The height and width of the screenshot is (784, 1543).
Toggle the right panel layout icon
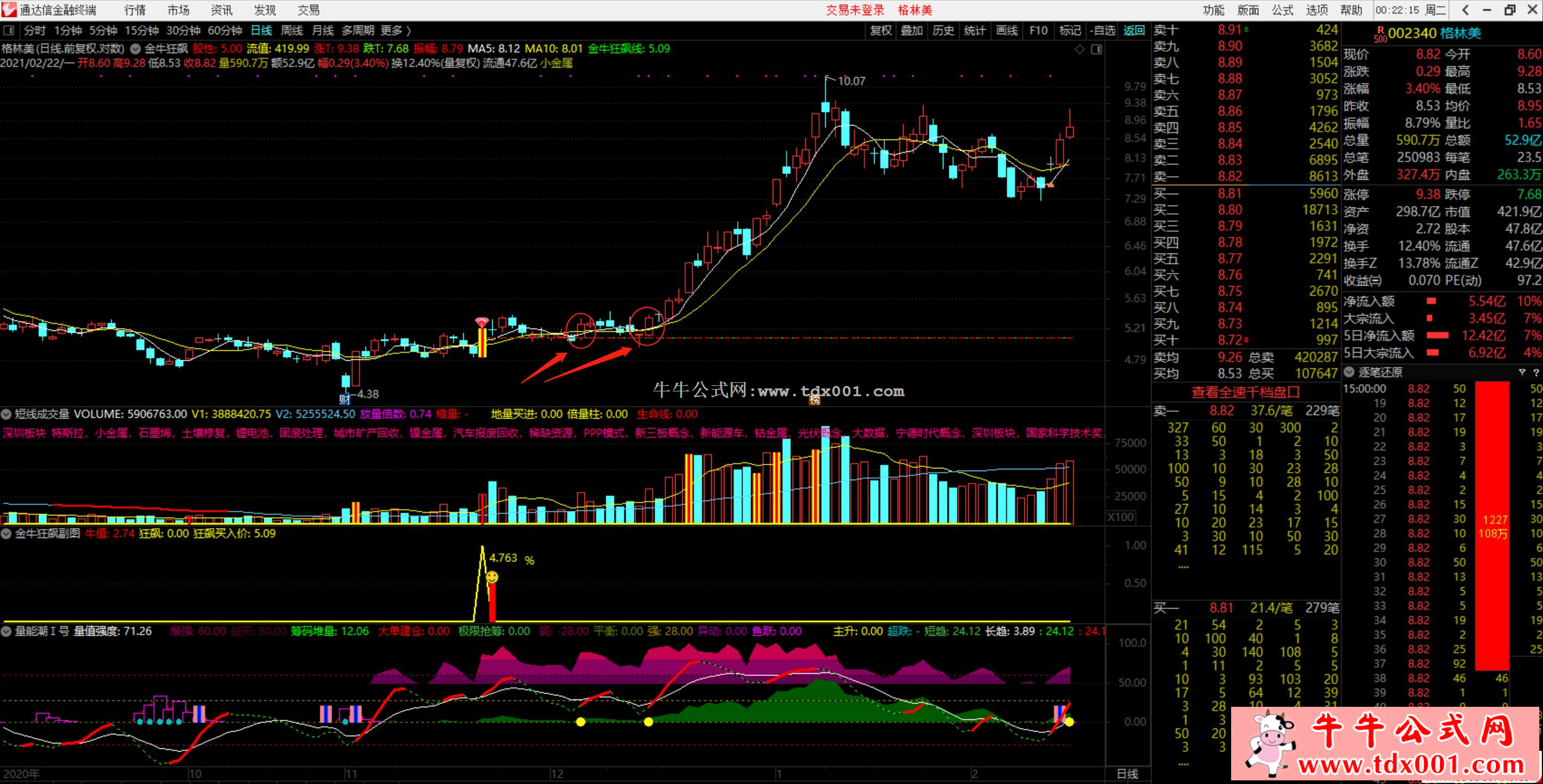1097,49
